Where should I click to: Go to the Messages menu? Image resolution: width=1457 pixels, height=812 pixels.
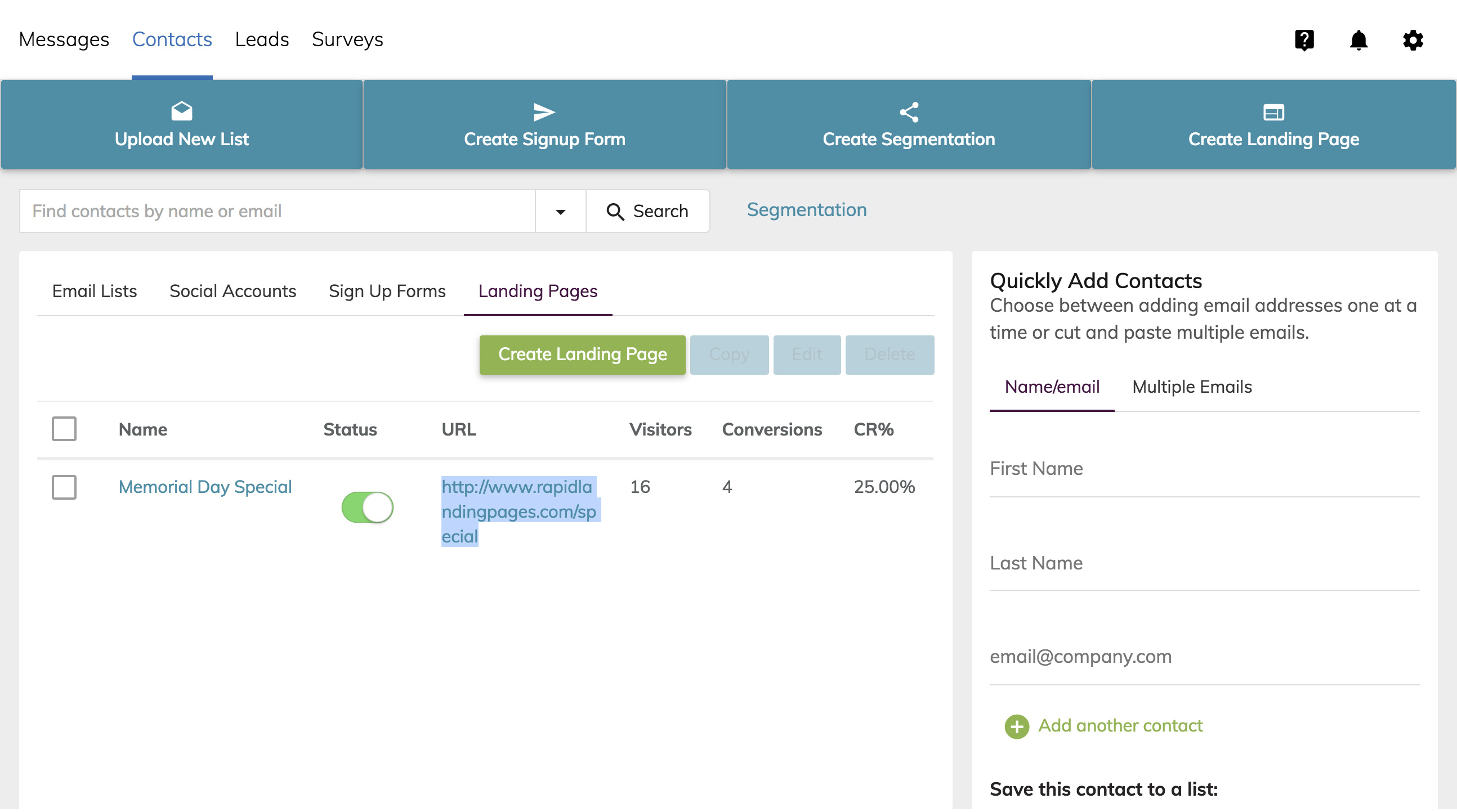point(64,39)
